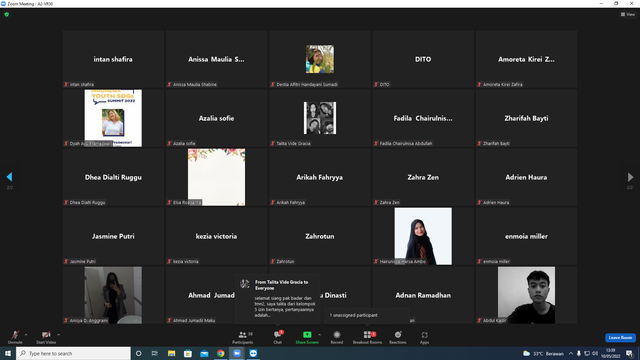Select the Azalia sofie participant tile
640x360 pixels.
point(216,118)
